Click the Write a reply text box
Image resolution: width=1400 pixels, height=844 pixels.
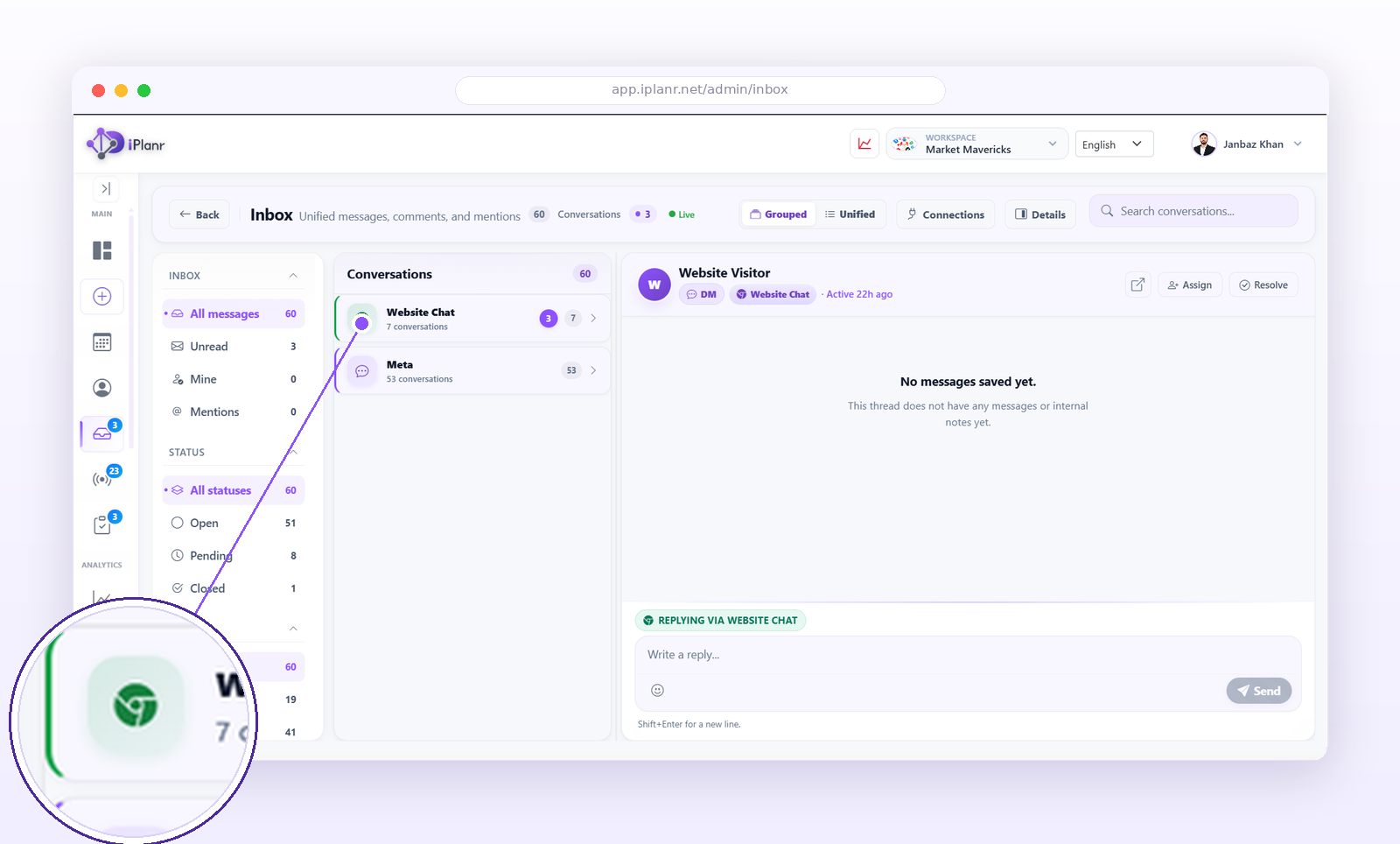968,655
